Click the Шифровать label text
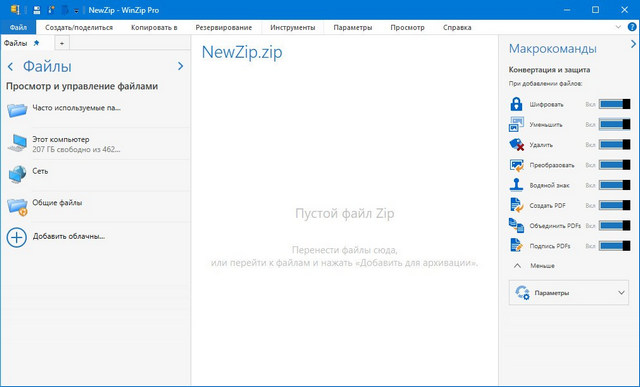This screenshot has width=640, height=387. 547,105
